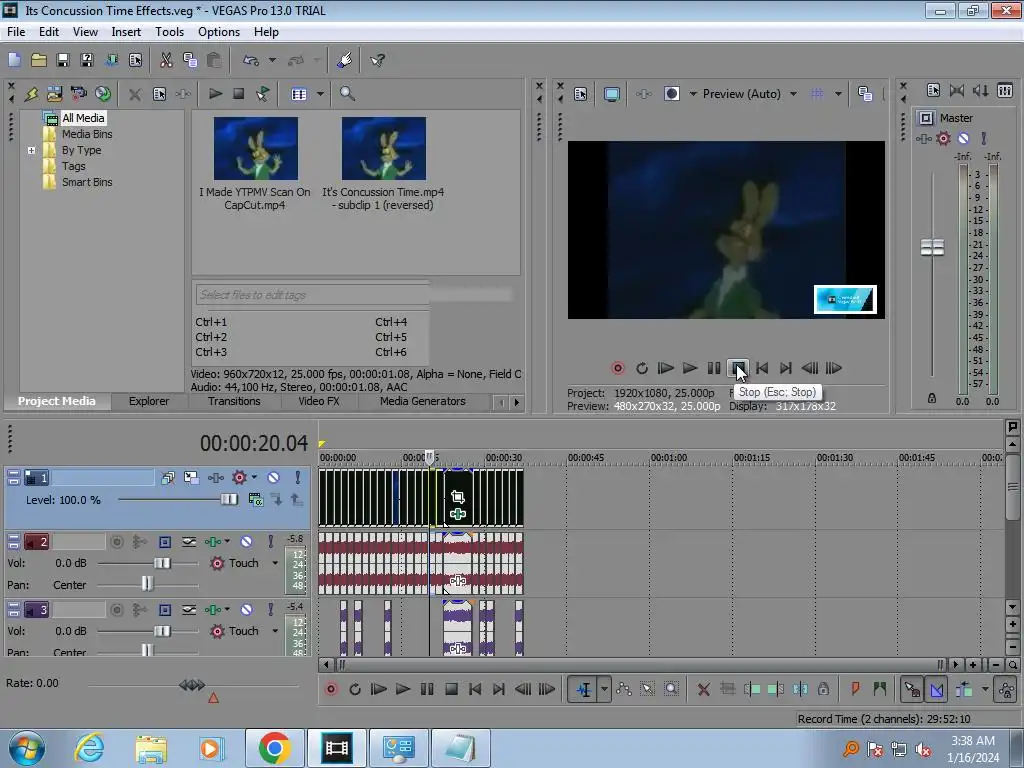Switch to the Transitions tab
Viewport: 1024px width, 768px height.
[x=234, y=401]
